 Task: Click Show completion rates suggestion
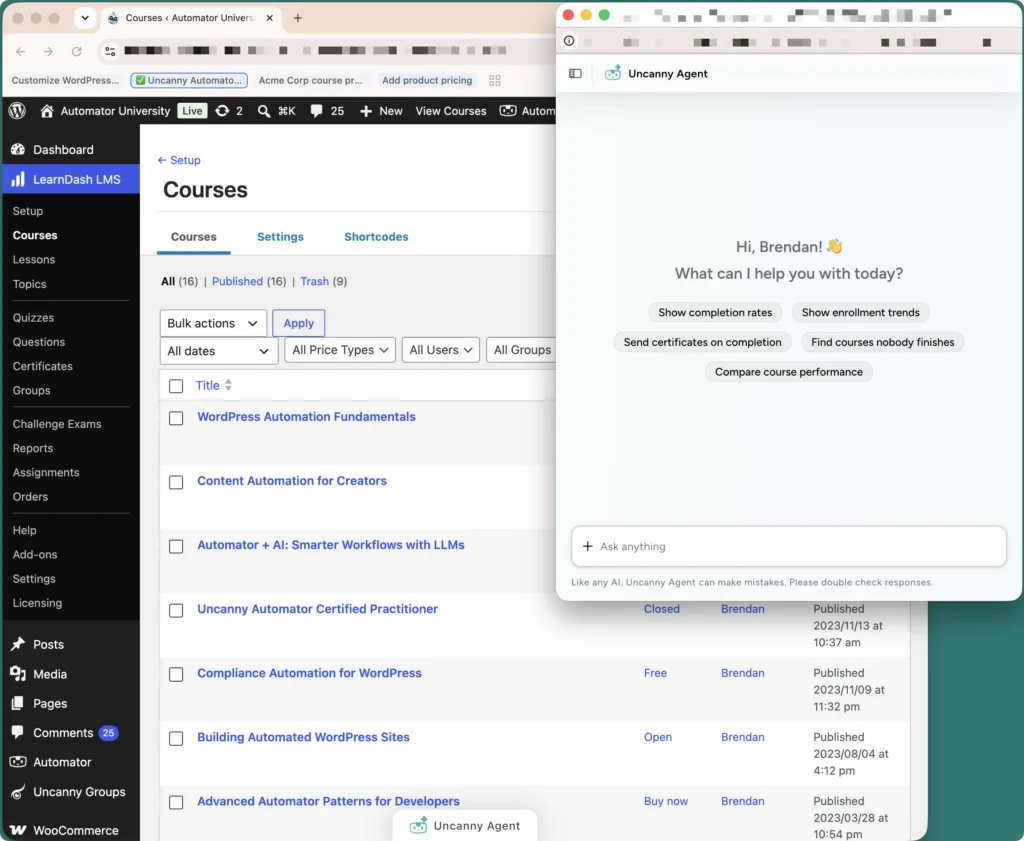715,312
